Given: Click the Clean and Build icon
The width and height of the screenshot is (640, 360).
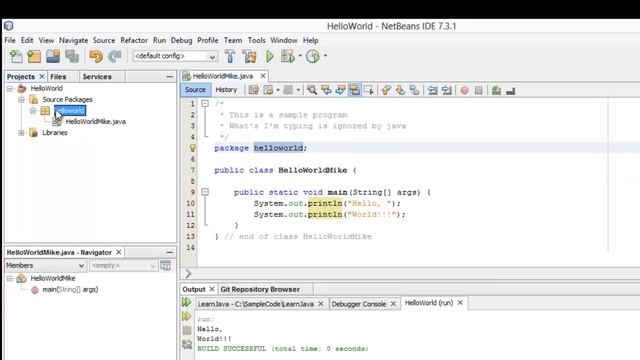Looking at the screenshot, I should pyautogui.click(x=249, y=56).
